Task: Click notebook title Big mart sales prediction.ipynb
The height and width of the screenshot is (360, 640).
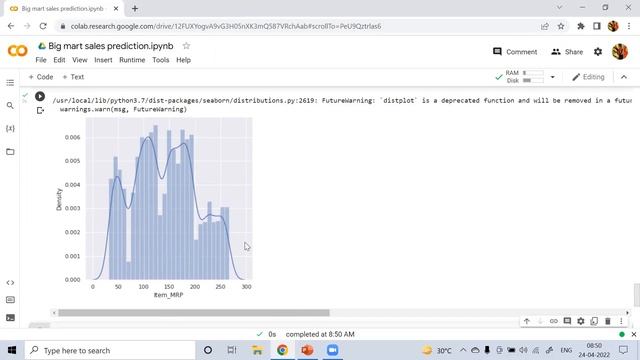Action: [x=111, y=46]
